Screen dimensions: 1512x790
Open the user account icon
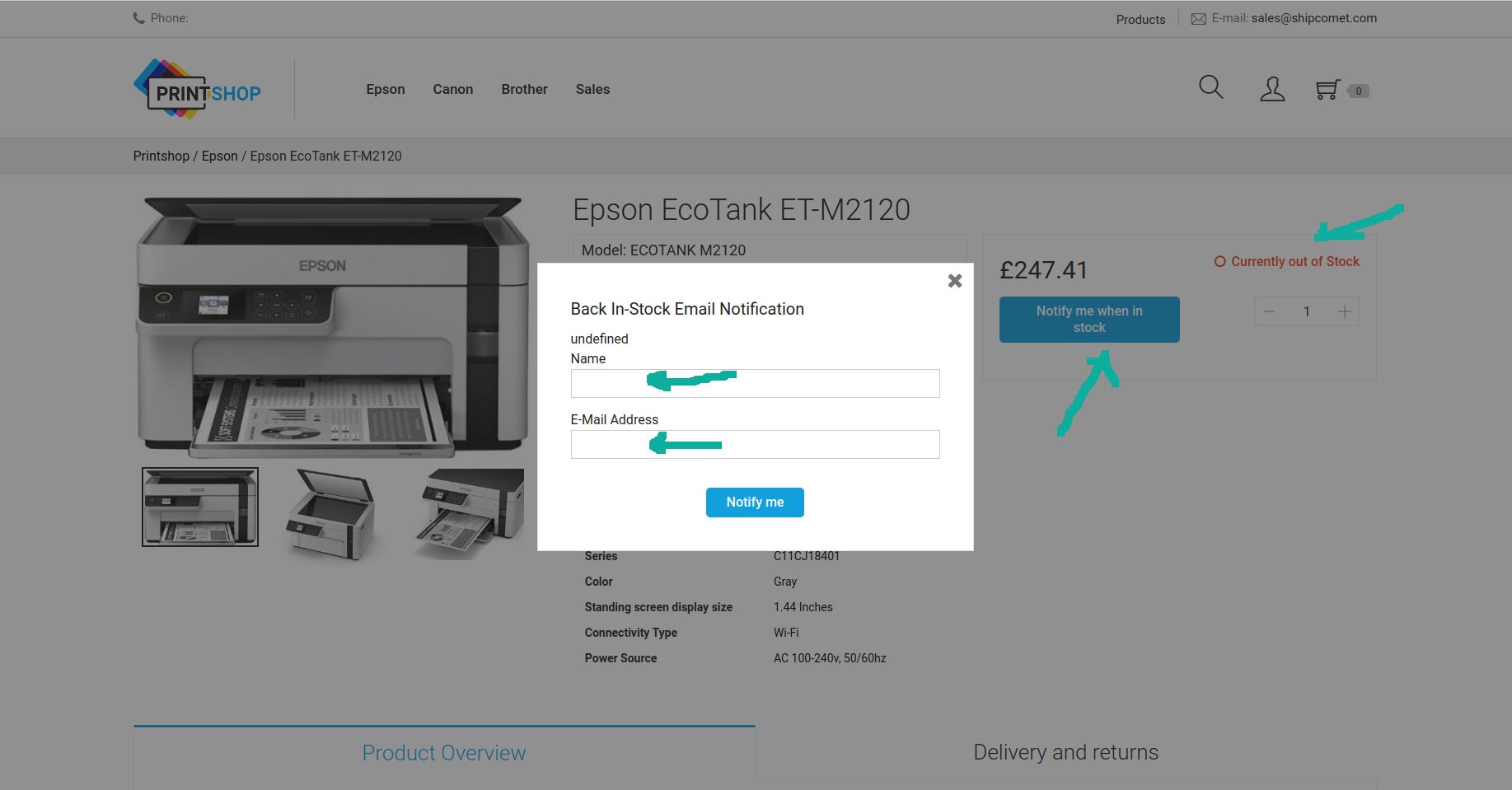pyautogui.click(x=1272, y=89)
